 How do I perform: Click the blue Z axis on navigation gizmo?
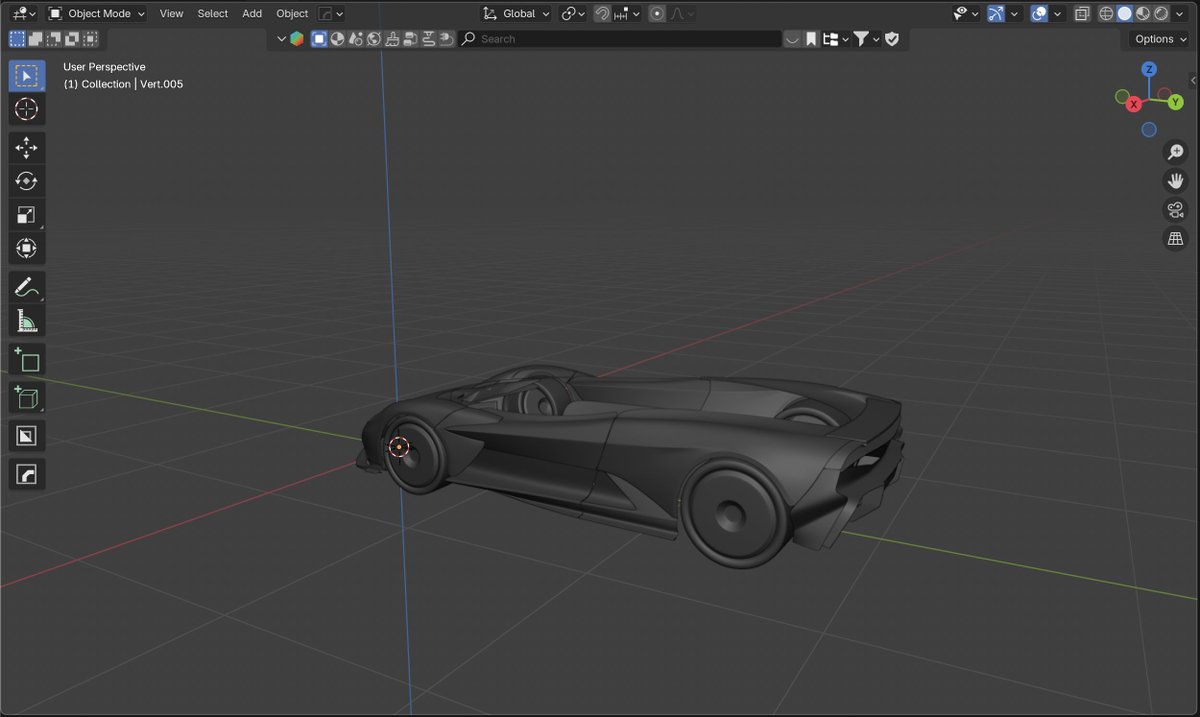click(1150, 69)
